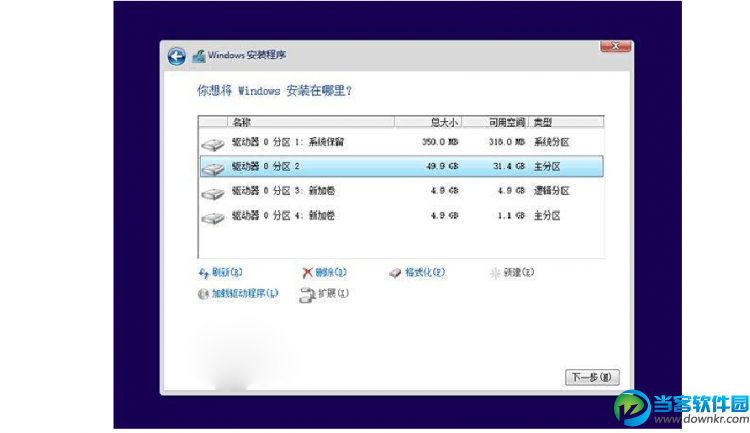This screenshot has height=433, width=750.
Task: Create new partition via 新建(E)
Action: coord(518,272)
